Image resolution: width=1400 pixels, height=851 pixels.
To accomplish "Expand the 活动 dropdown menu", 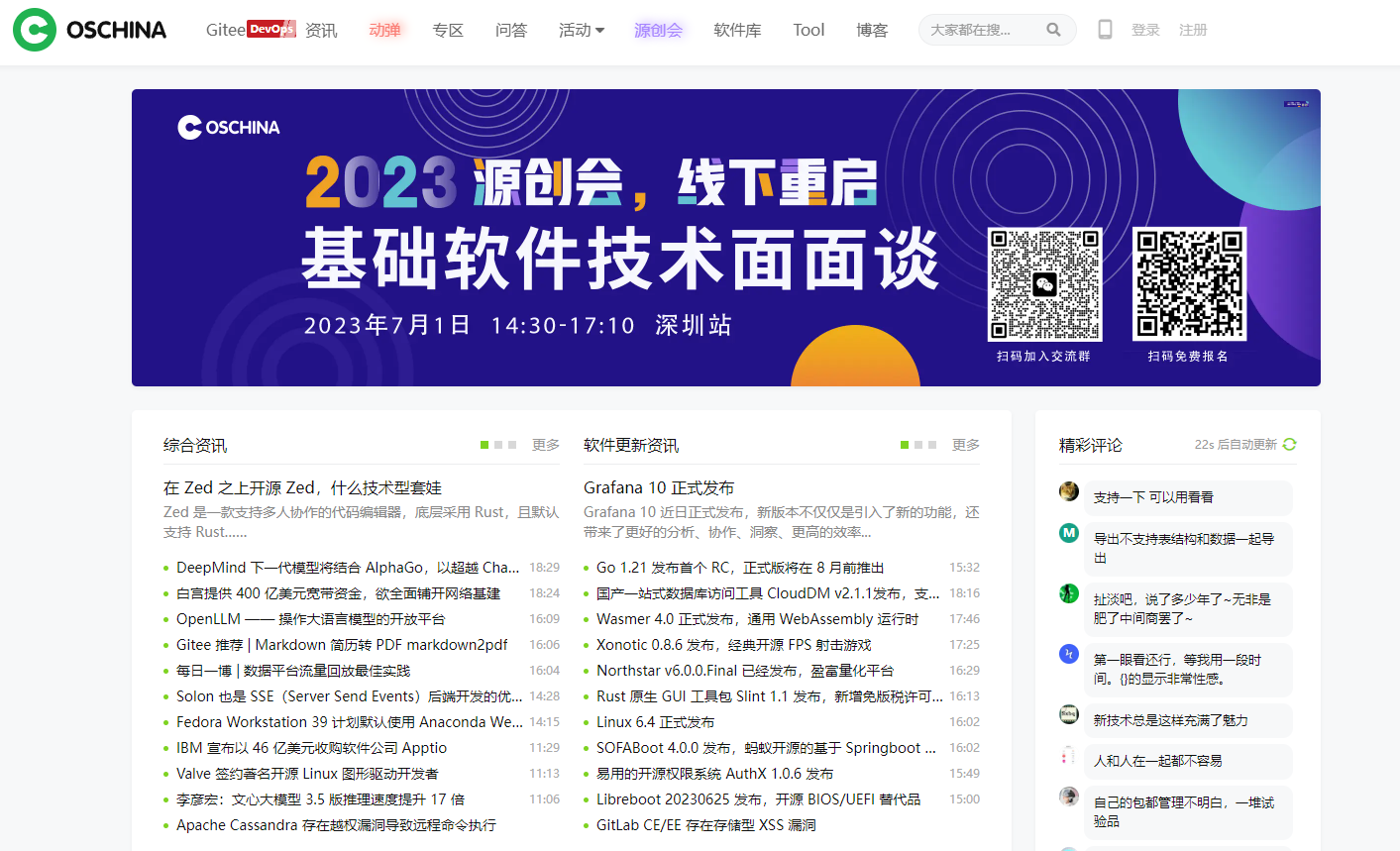I will click(x=582, y=30).
